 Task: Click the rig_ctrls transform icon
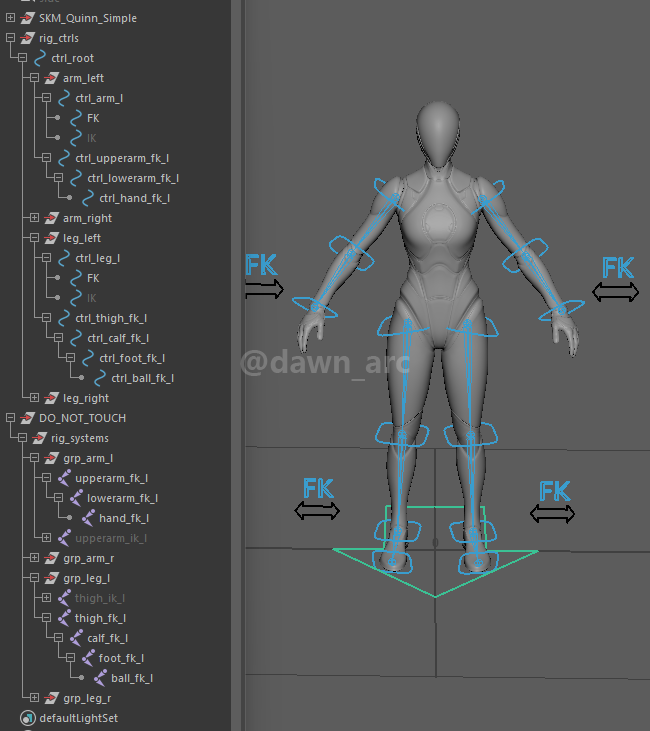click(x=27, y=38)
